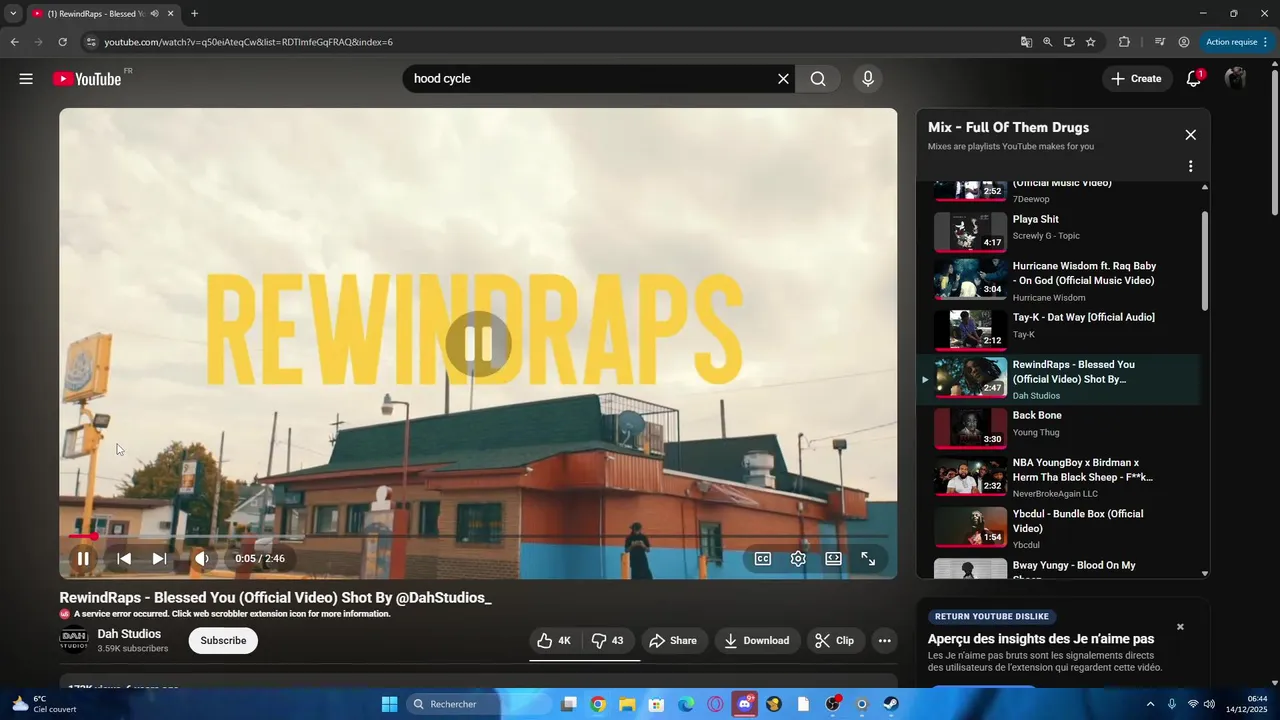Play Tay-K Dat Way from the playlist
The width and height of the screenshot is (1280, 720).
(x=1065, y=328)
